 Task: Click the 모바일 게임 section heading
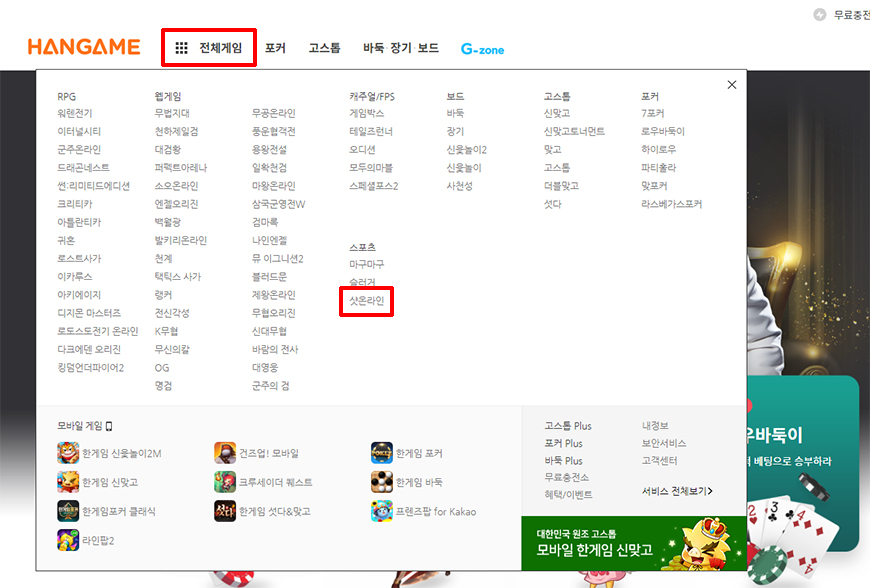pyautogui.click(x=84, y=426)
